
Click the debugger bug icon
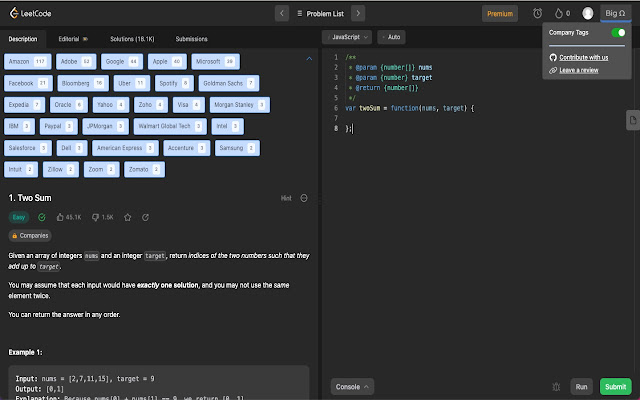tap(556, 387)
